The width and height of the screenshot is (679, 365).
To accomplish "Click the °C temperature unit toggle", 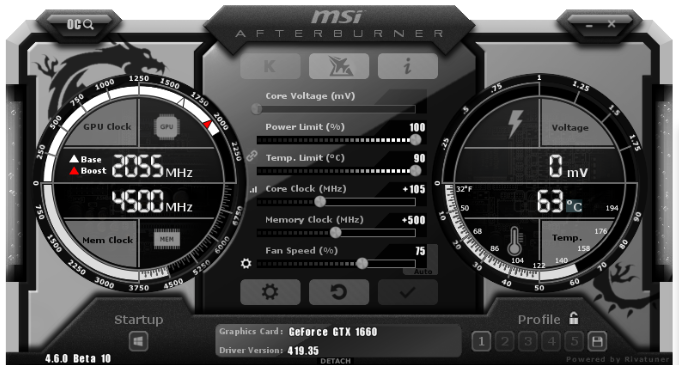I will tap(574, 206).
